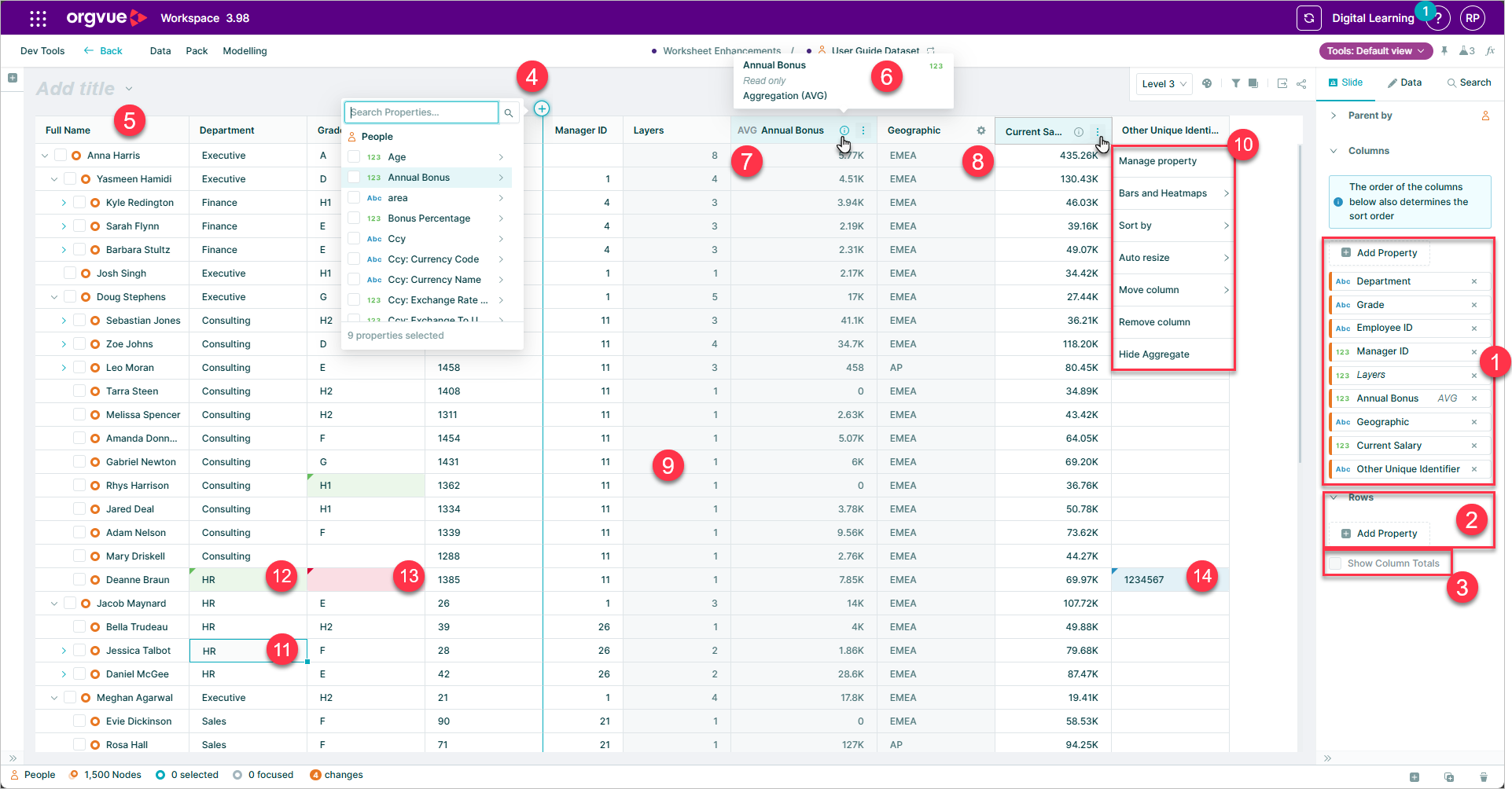Open the Level 3 dropdown
Image resolution: width=1512 pixels, height=789 pixels.
click(1164, 84)
